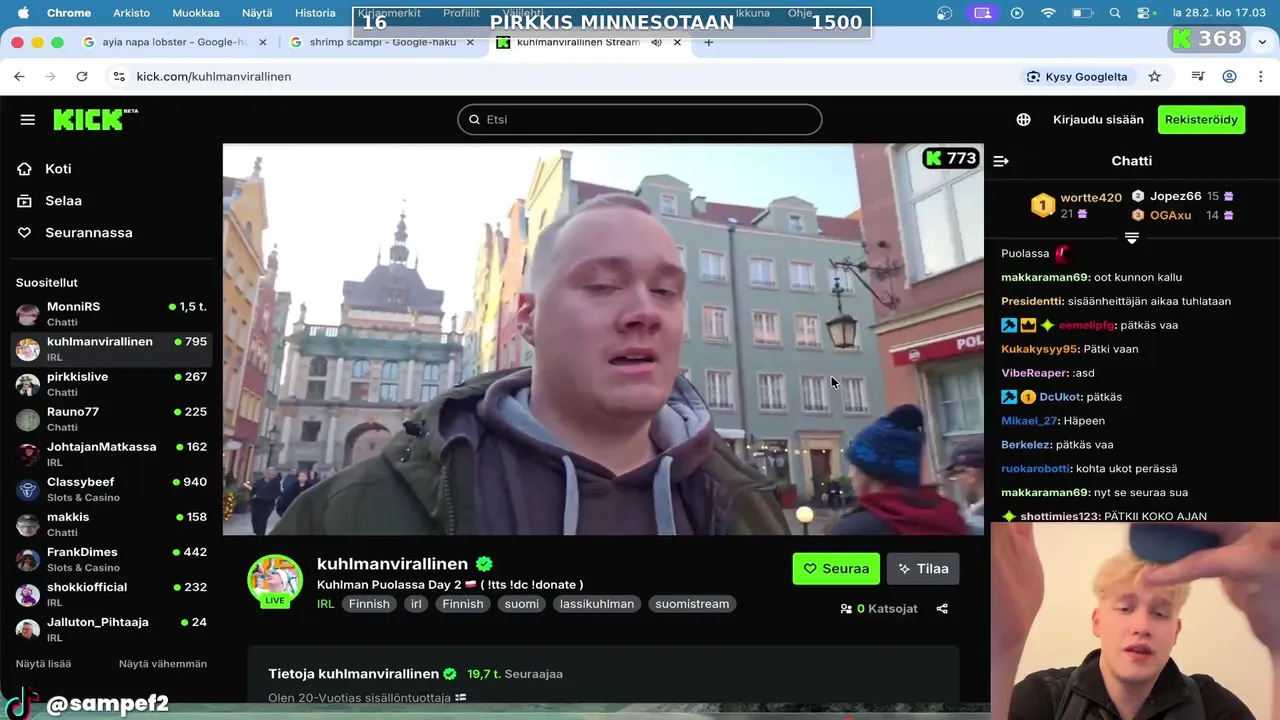
Task: Select kuhlmanvirallinen in recommended list
Action: (x=111, y=349)
